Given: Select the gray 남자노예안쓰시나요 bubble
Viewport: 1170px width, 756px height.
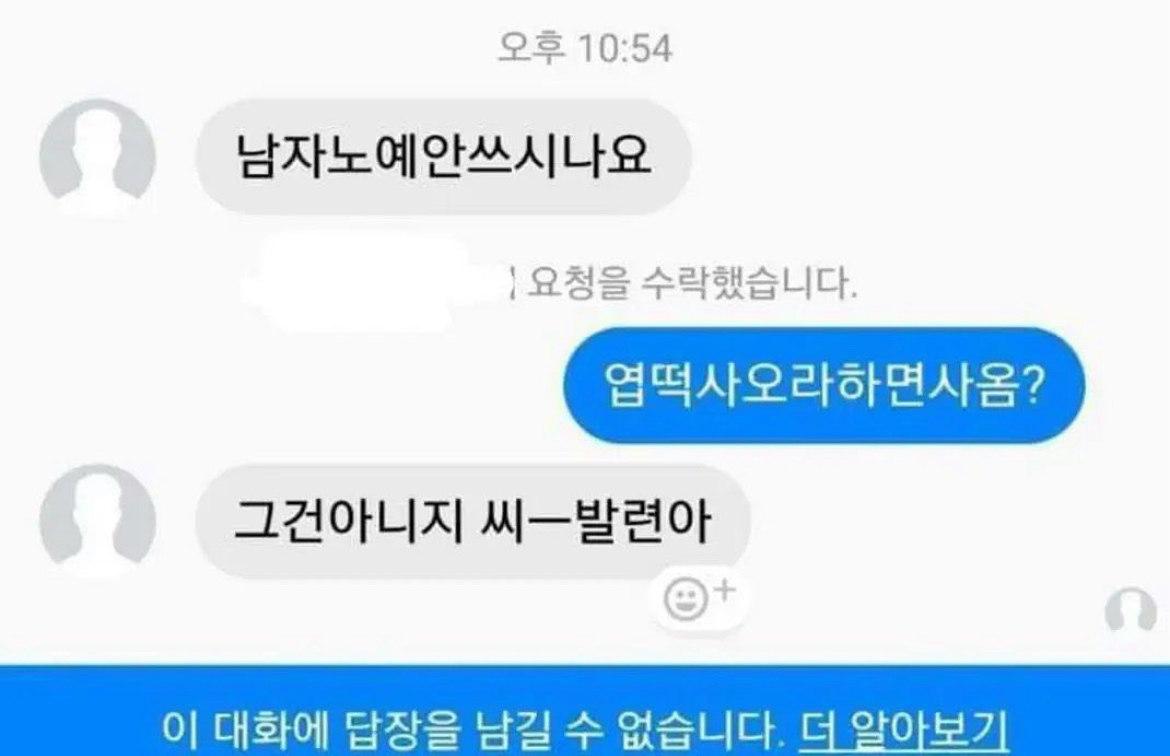Looking at the screenshot, I should (443, 157).
